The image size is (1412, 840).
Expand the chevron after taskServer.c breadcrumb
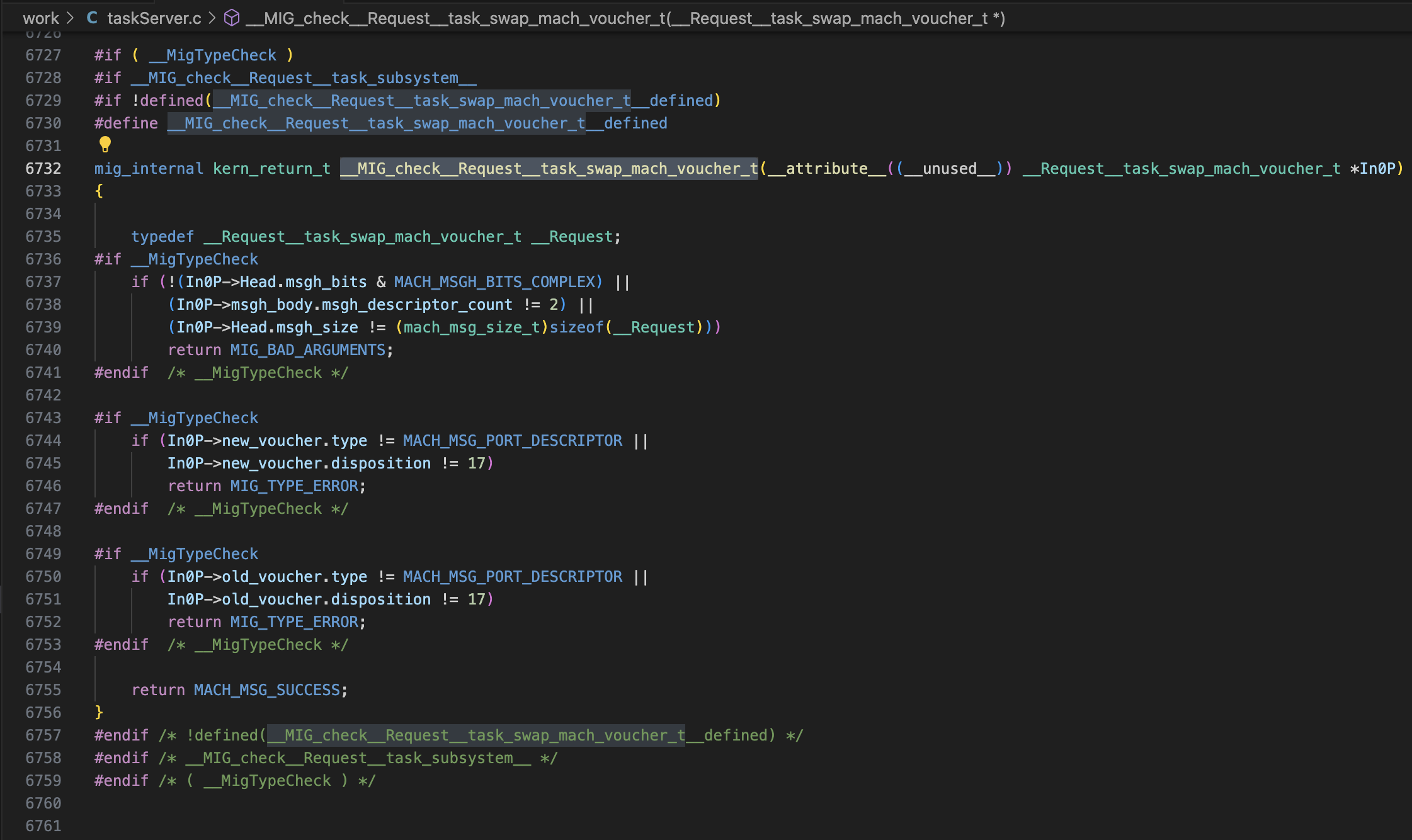click(212, 18)
